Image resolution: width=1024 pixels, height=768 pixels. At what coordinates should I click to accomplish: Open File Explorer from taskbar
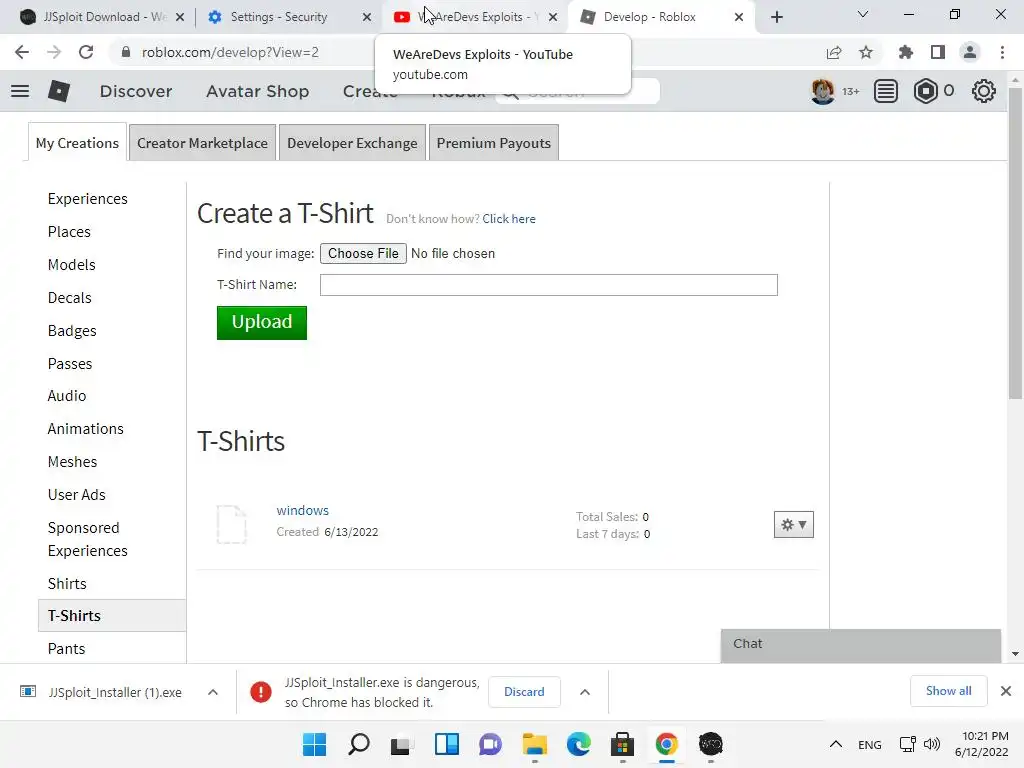point(534,744)
